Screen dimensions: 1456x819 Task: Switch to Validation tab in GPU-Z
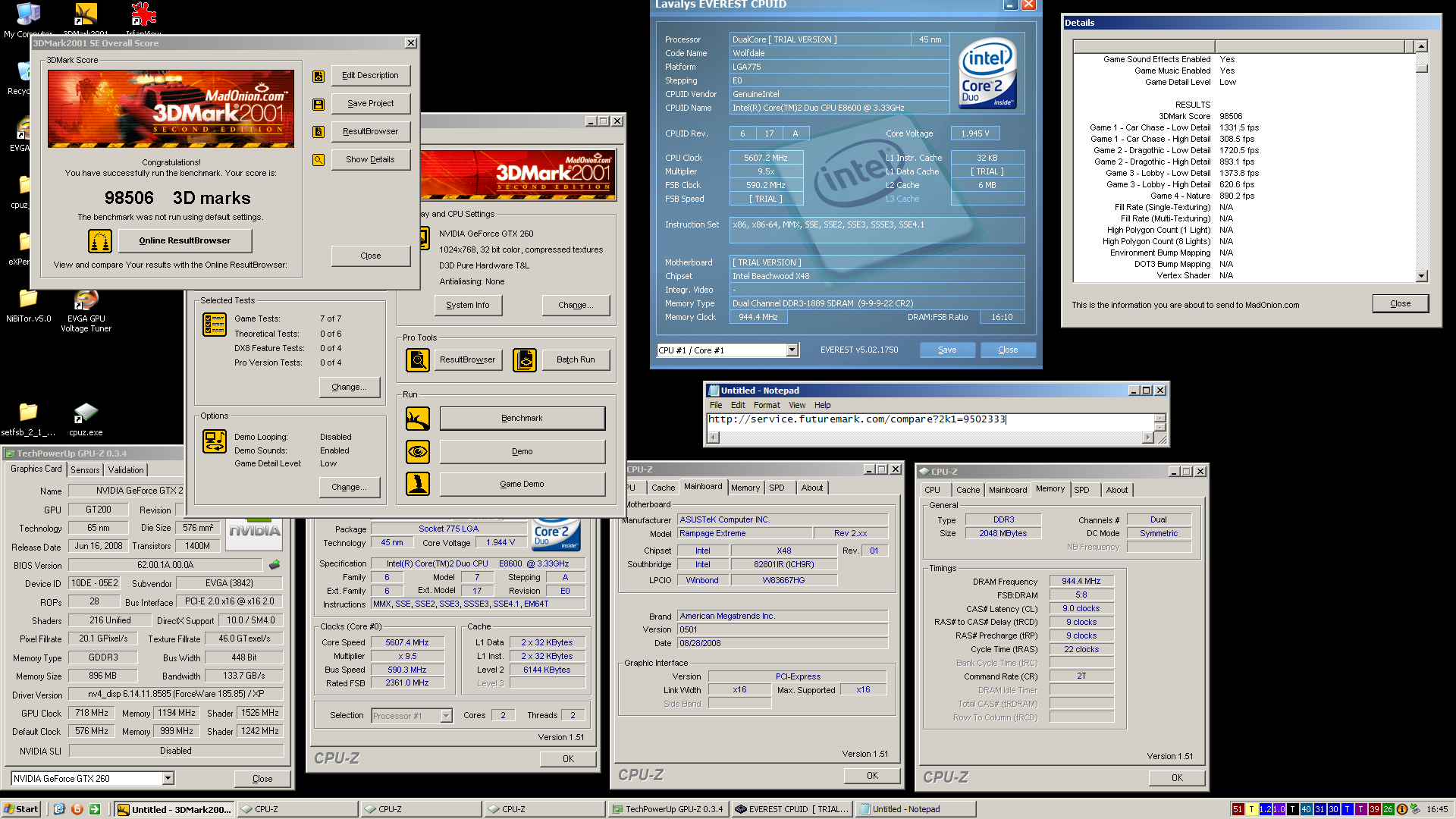(x=126, y=470)
